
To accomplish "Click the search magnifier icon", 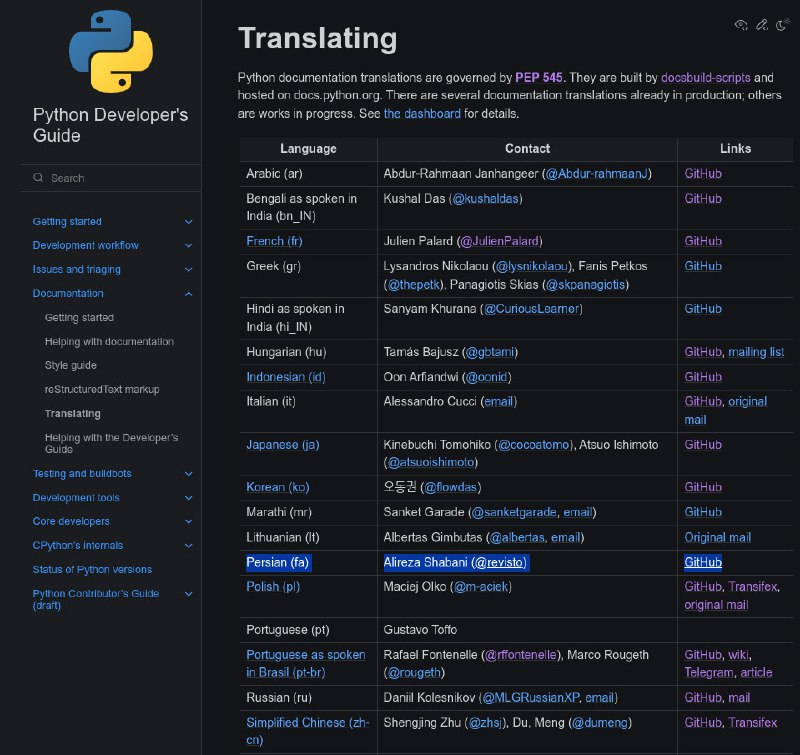I will [38, 178].
